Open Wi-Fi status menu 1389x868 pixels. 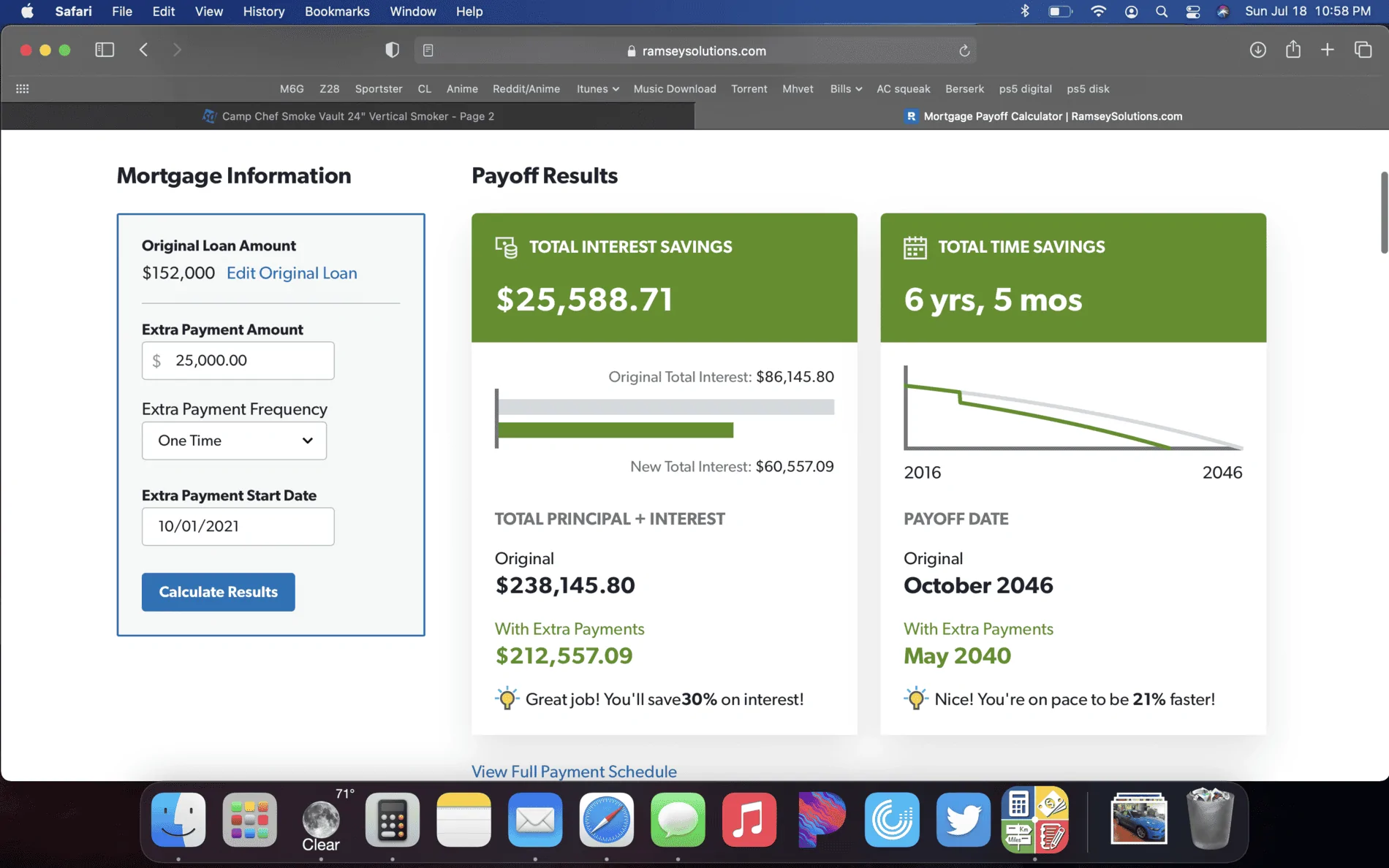coord(1098,11)
